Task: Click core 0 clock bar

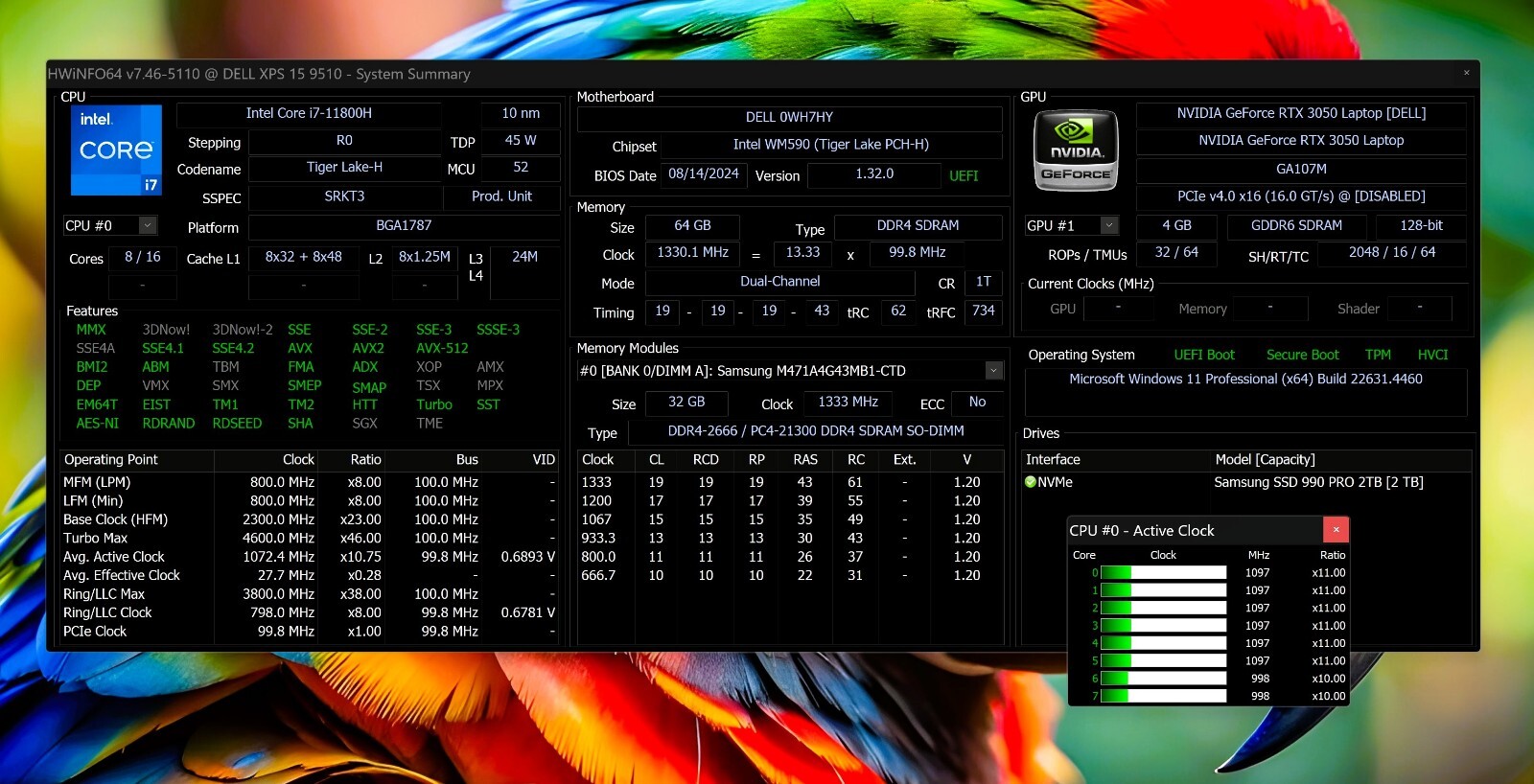Action: (1163, 573)
